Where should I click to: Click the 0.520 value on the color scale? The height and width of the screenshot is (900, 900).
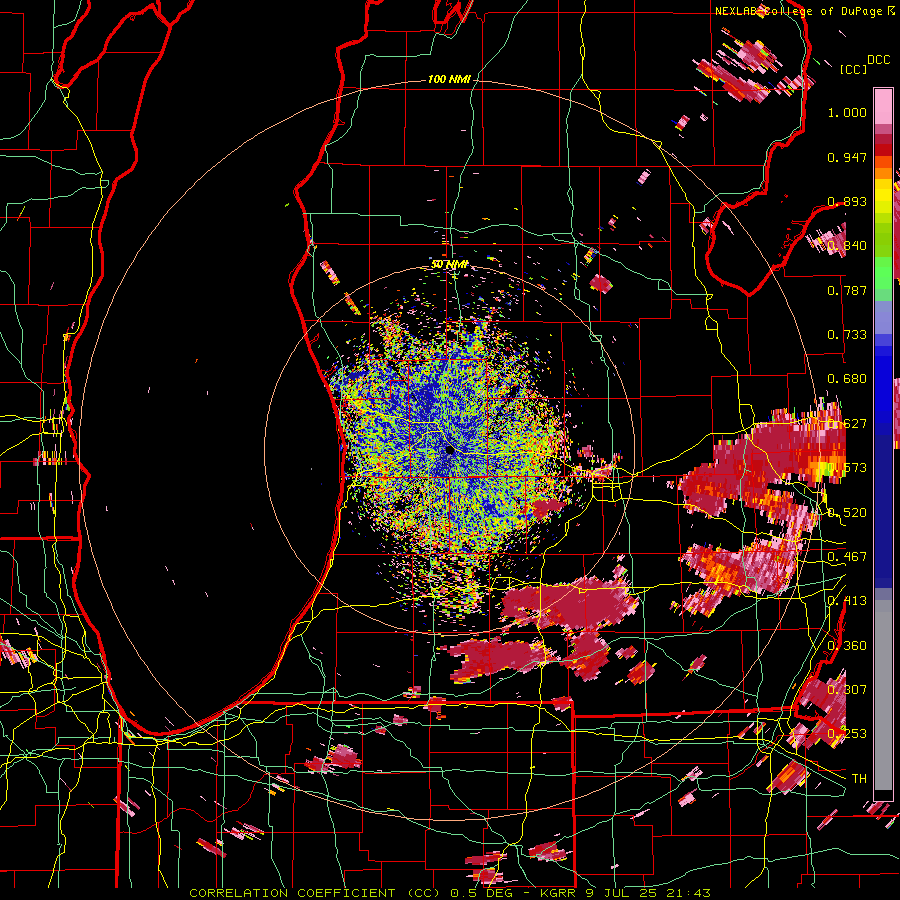tap(847, 513)
